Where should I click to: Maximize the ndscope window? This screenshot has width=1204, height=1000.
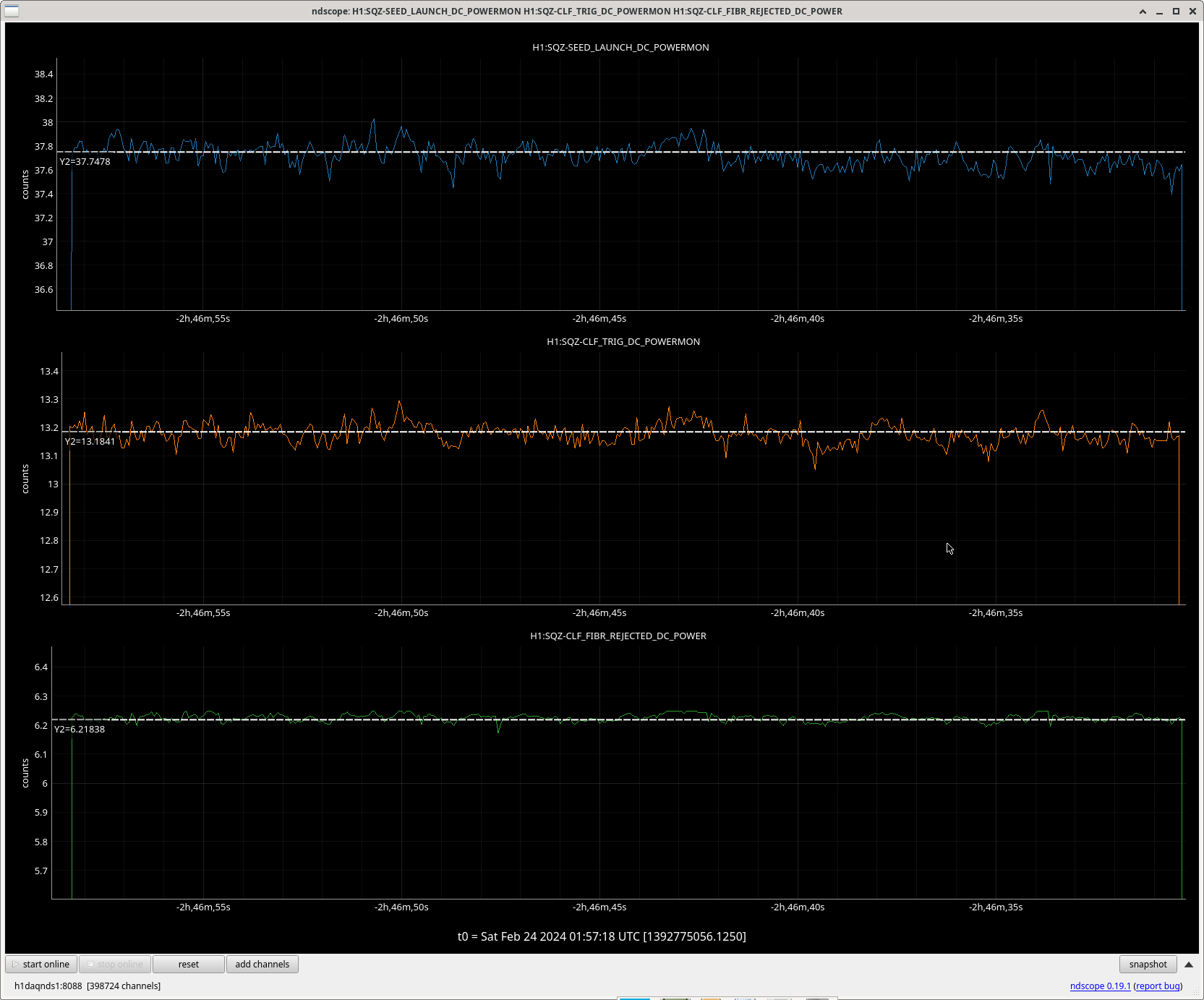tap(1176, 11)
